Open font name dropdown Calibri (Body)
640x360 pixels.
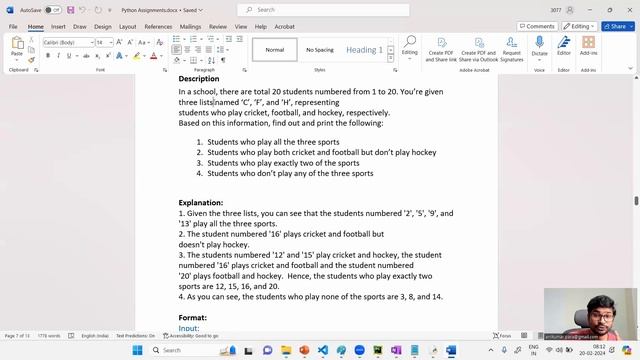(x=92, y=42)
